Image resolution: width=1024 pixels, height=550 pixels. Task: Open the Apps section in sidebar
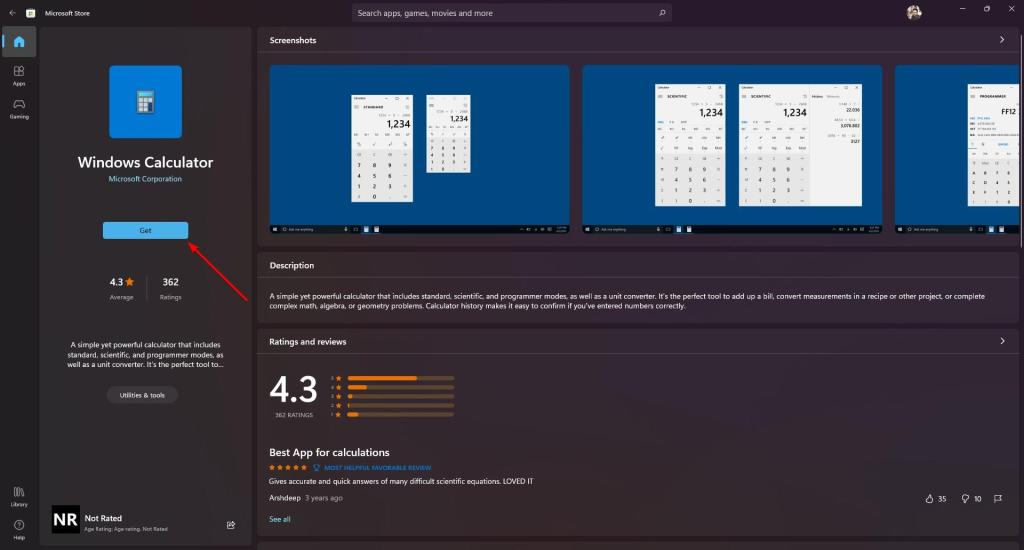[x=19, y=76]
